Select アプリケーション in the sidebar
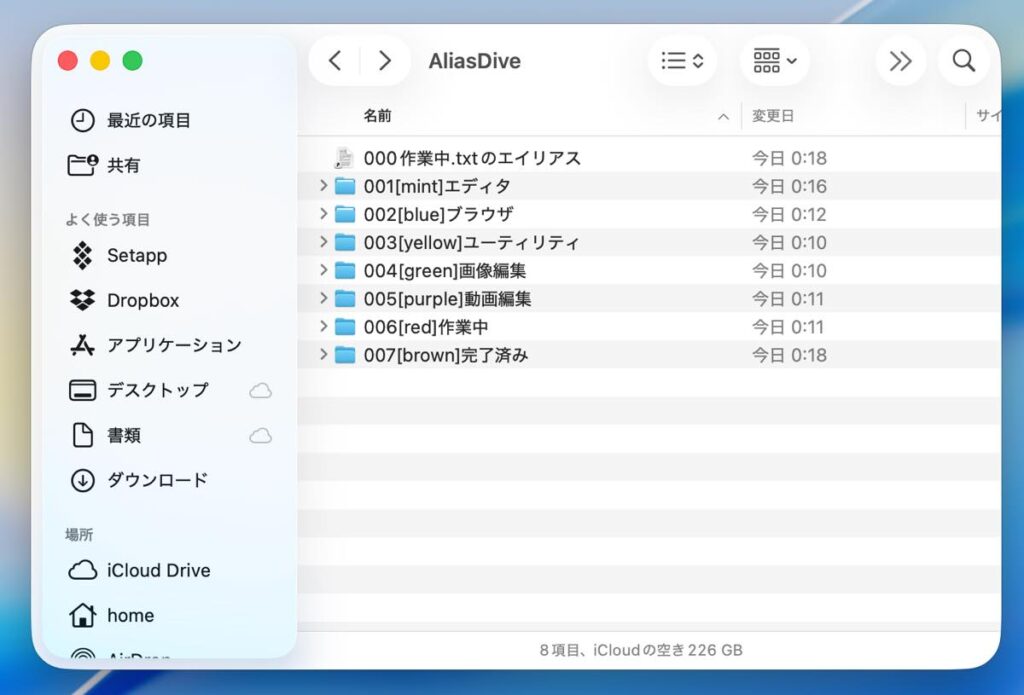 (x=174, y=345)
